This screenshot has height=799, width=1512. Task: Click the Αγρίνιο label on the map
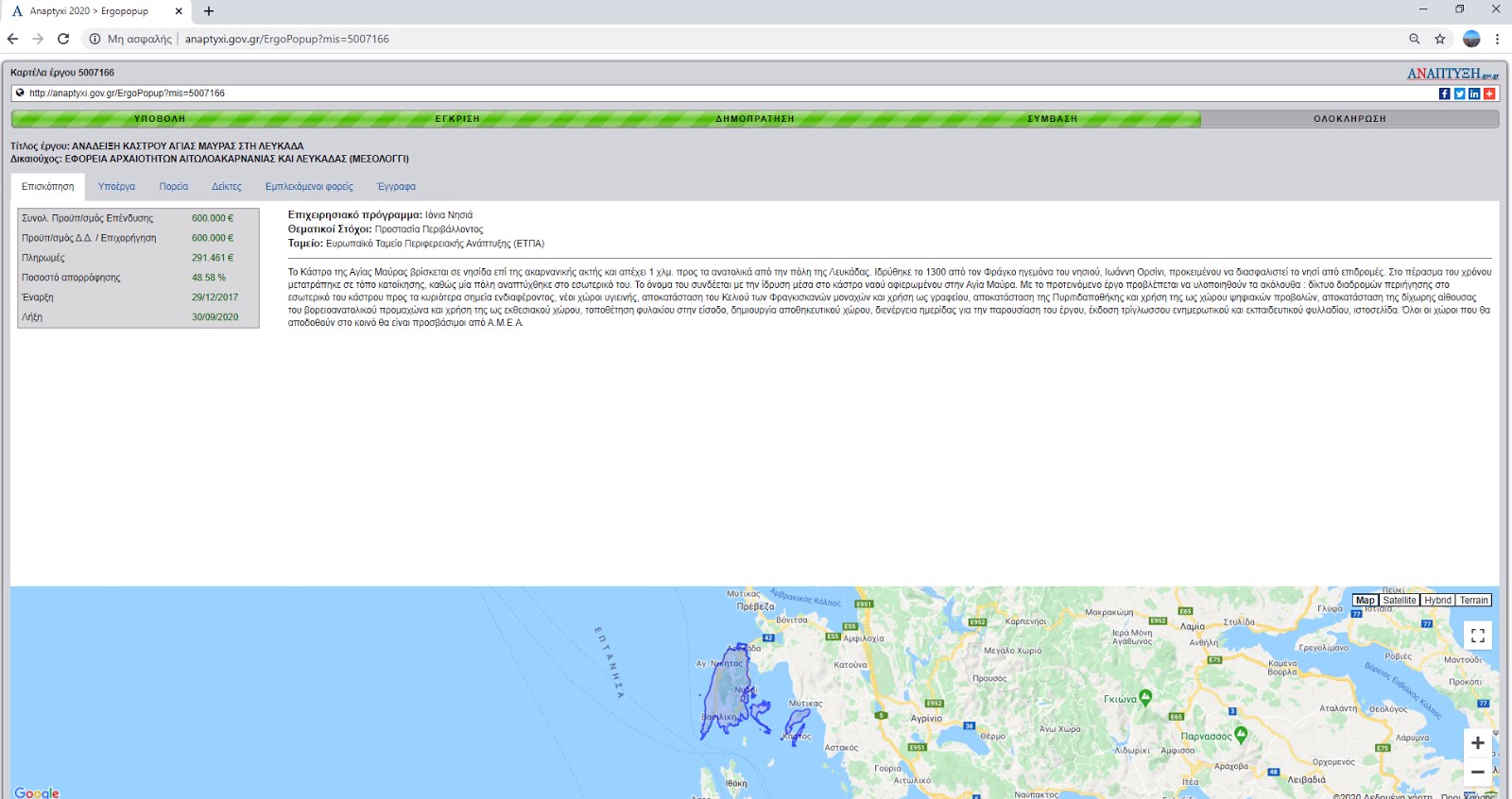click(926, 719)
